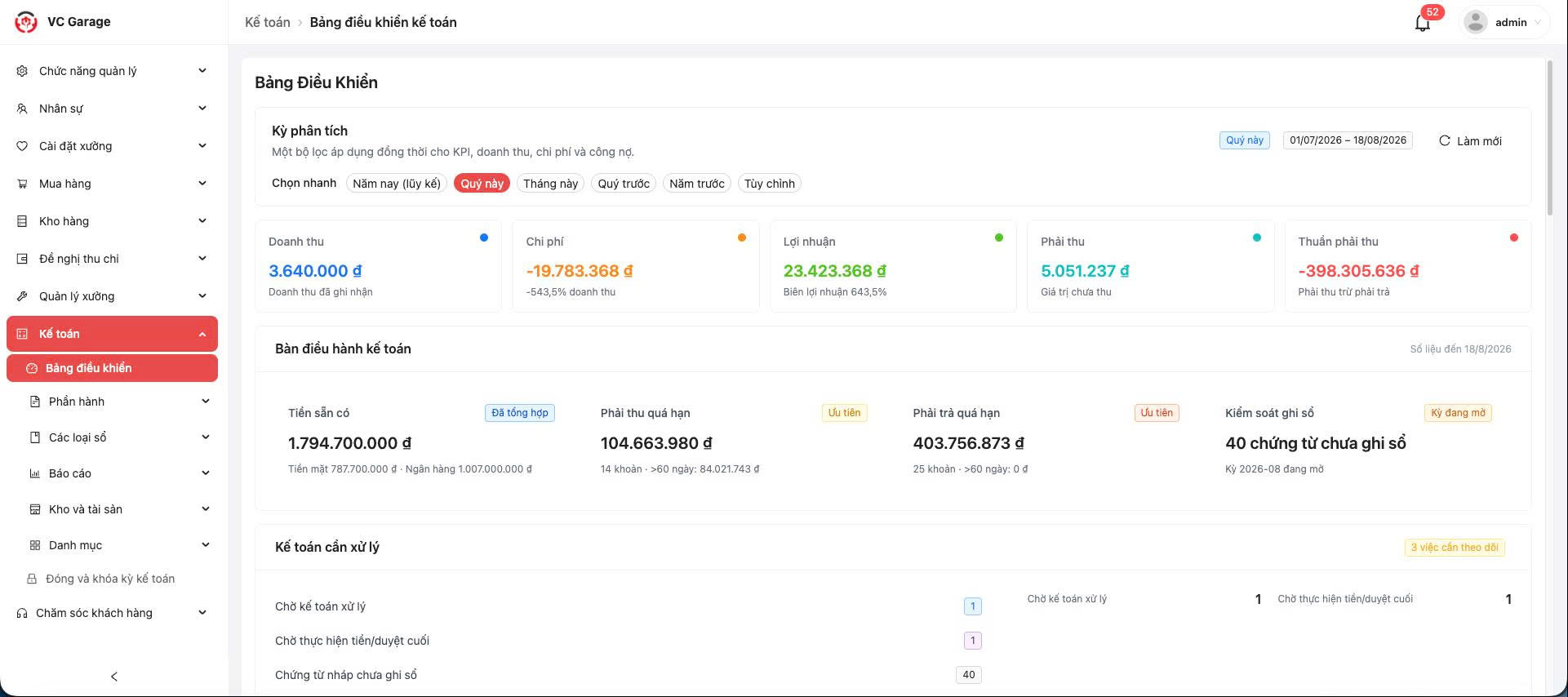This screenshot has width=1568, height=697.
Task: Collapse the sidebar with the left arrow
Action: [x=114, y=677]
